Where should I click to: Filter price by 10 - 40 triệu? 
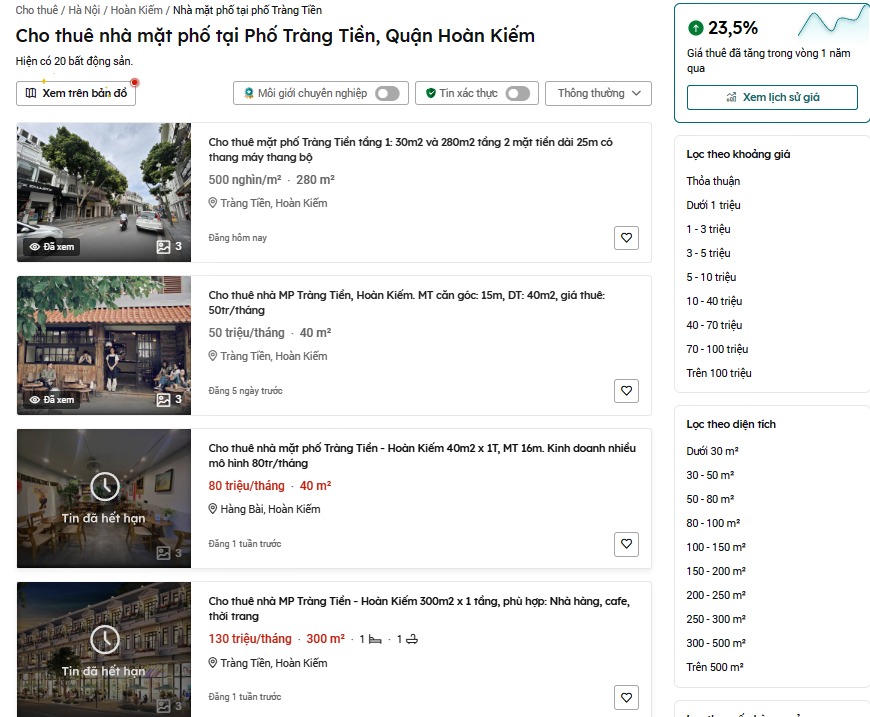click(714, 301)
